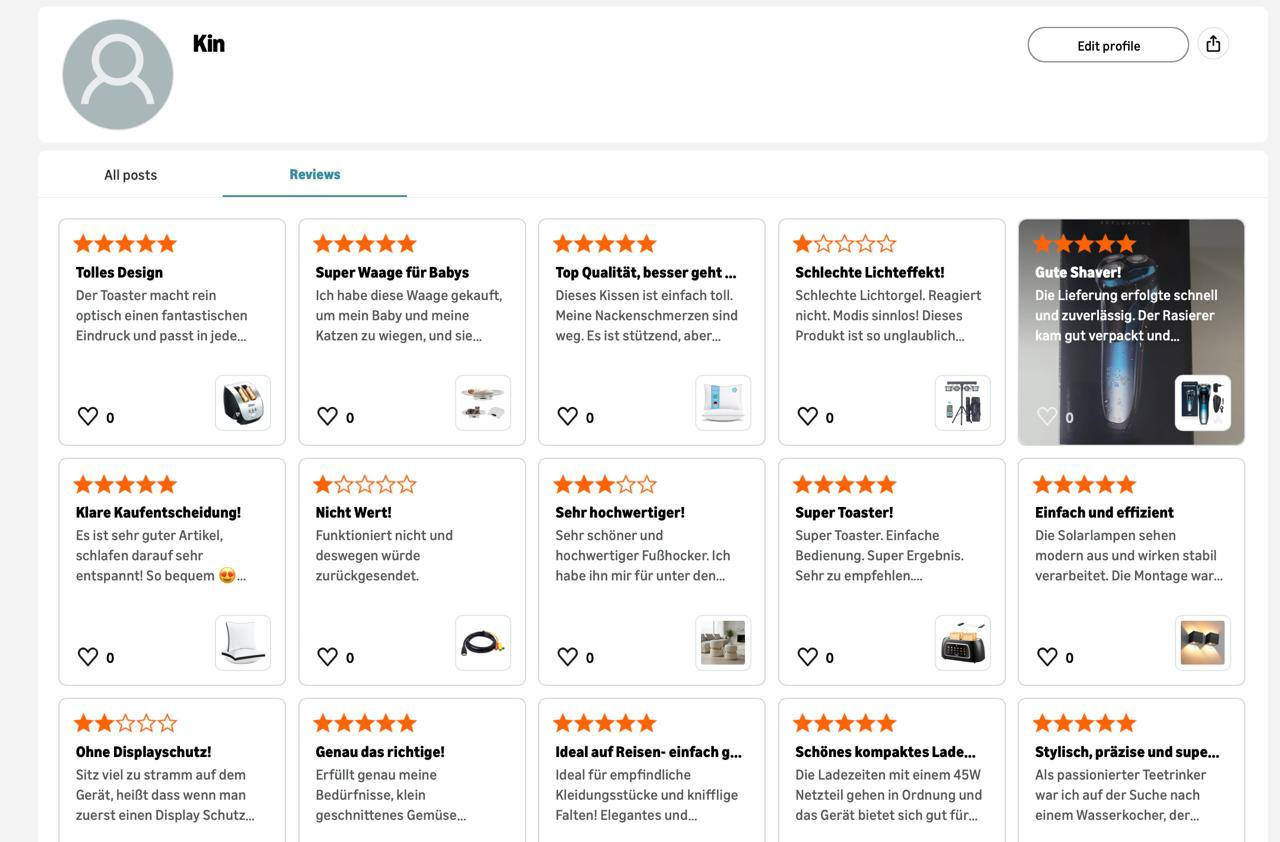Heart the Nicht Wert review
This screenshot has height=842, width=1280.
click(327, 657)
